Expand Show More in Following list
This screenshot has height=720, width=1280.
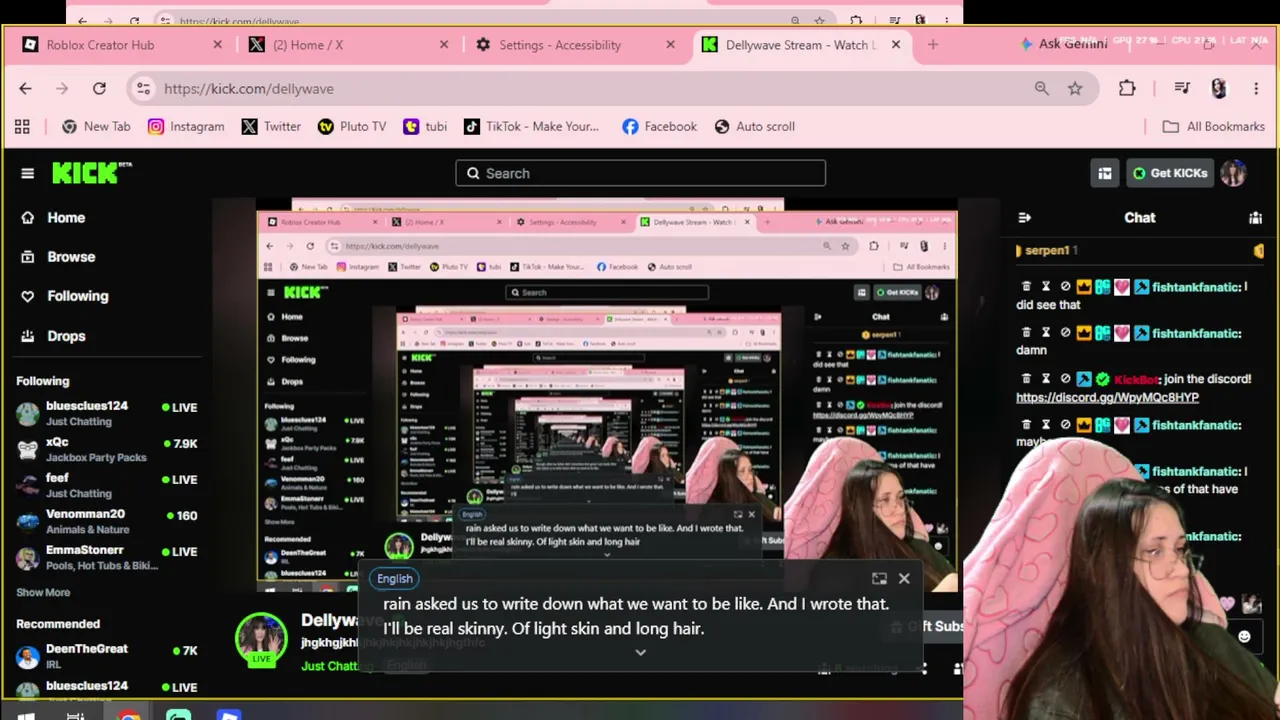pos(43,592)
